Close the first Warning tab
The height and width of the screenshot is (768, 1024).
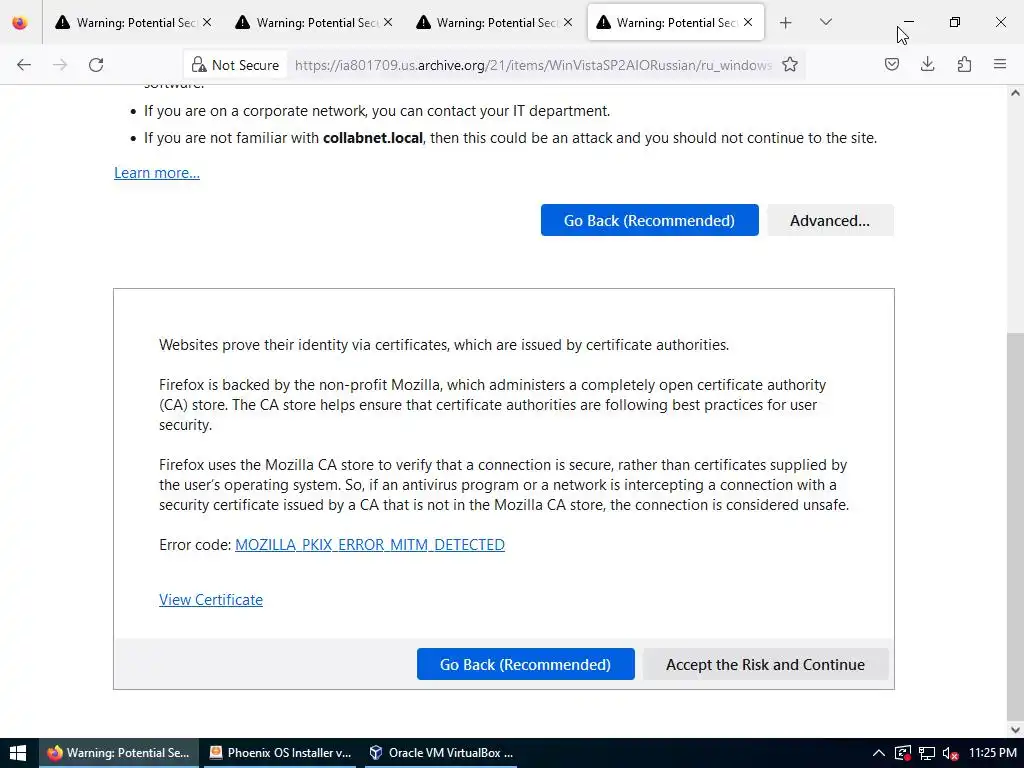tap(207, 22)
